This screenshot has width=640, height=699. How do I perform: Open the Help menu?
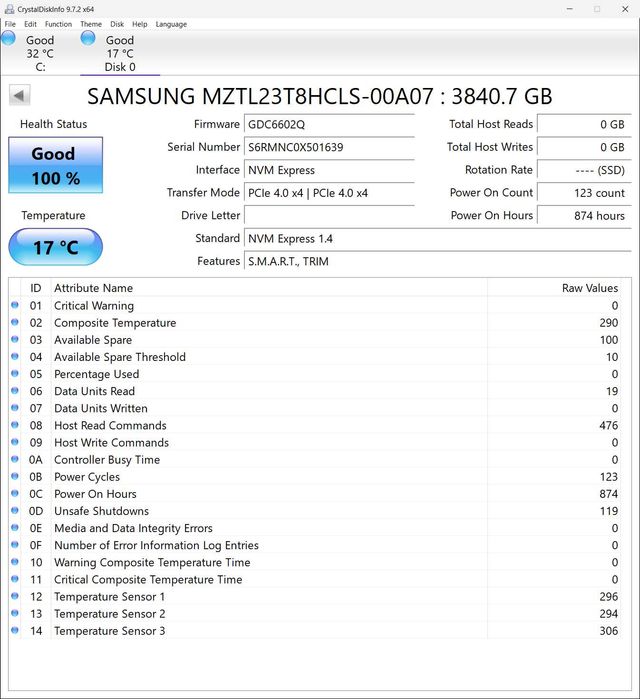(139, 24)
